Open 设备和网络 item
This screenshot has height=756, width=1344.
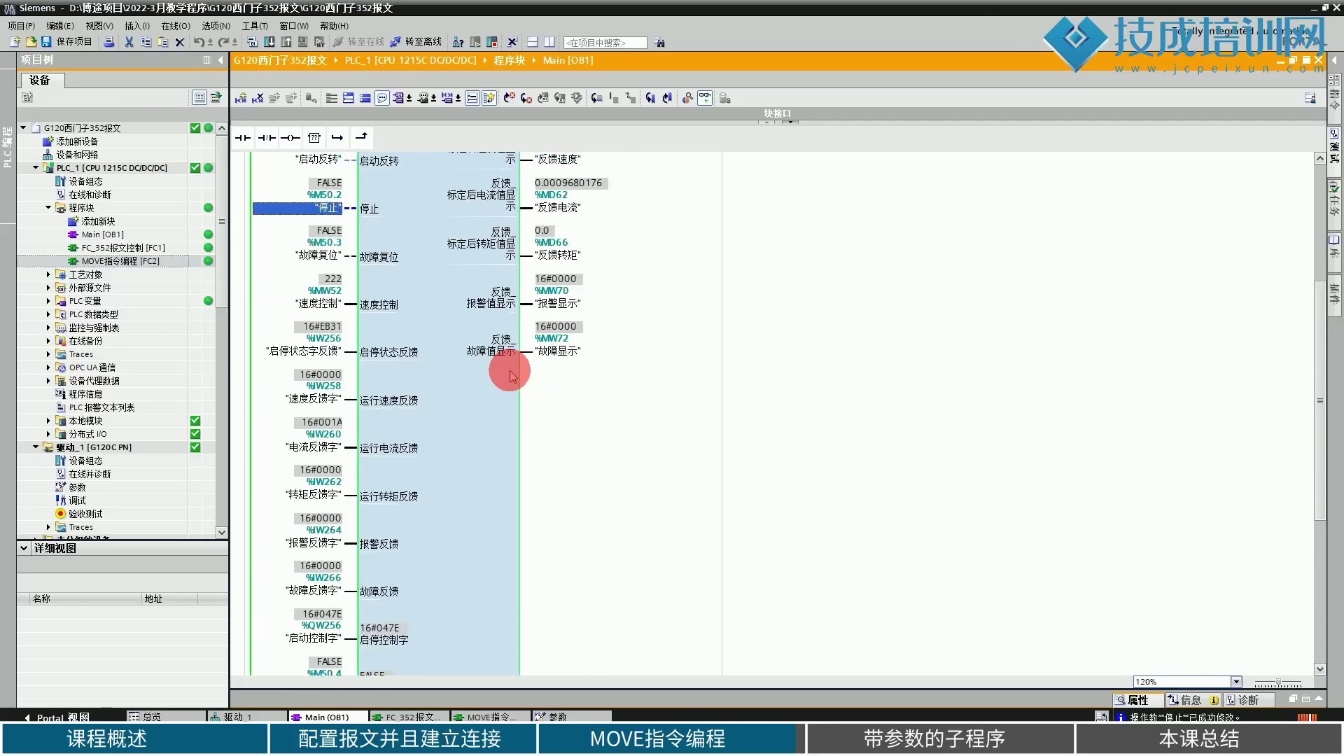tap(70, 155)
